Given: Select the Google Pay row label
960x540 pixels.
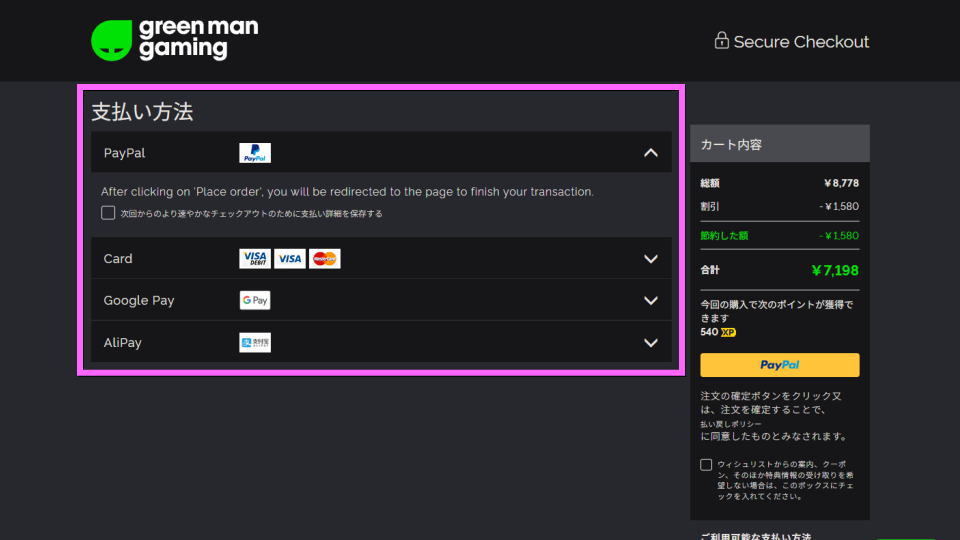Looking at the screenshot, I should click(139, 301).
